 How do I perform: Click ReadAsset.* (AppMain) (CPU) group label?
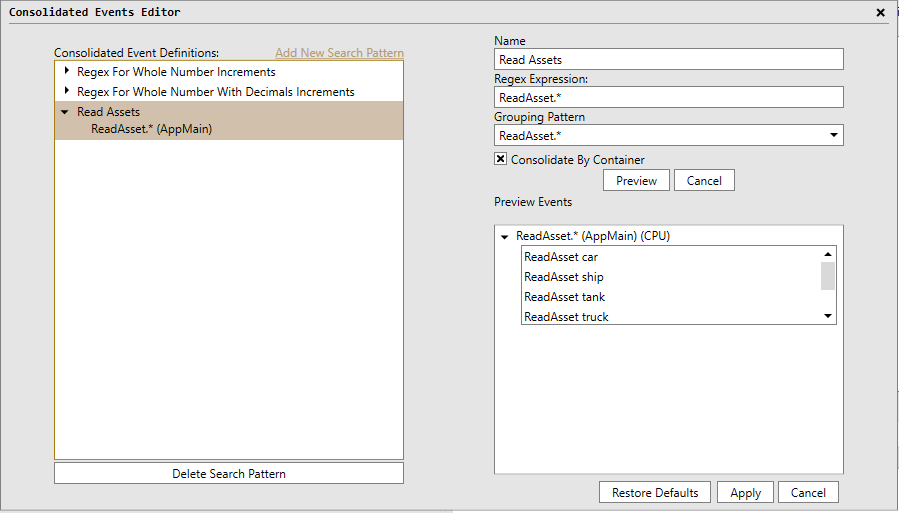(593, 236)
